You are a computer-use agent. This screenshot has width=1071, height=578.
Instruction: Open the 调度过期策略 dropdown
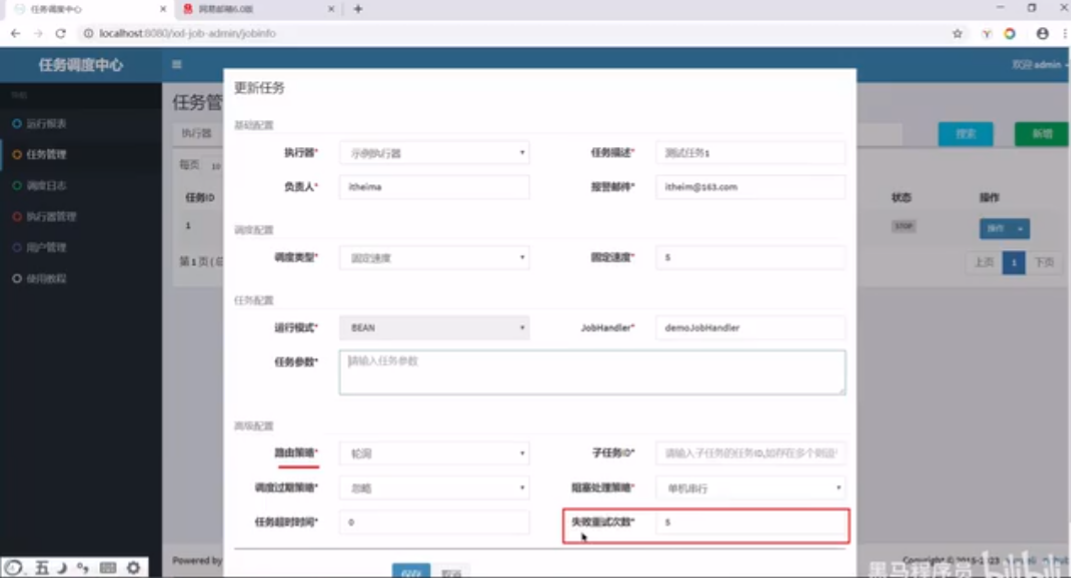[x=434, y=488]
